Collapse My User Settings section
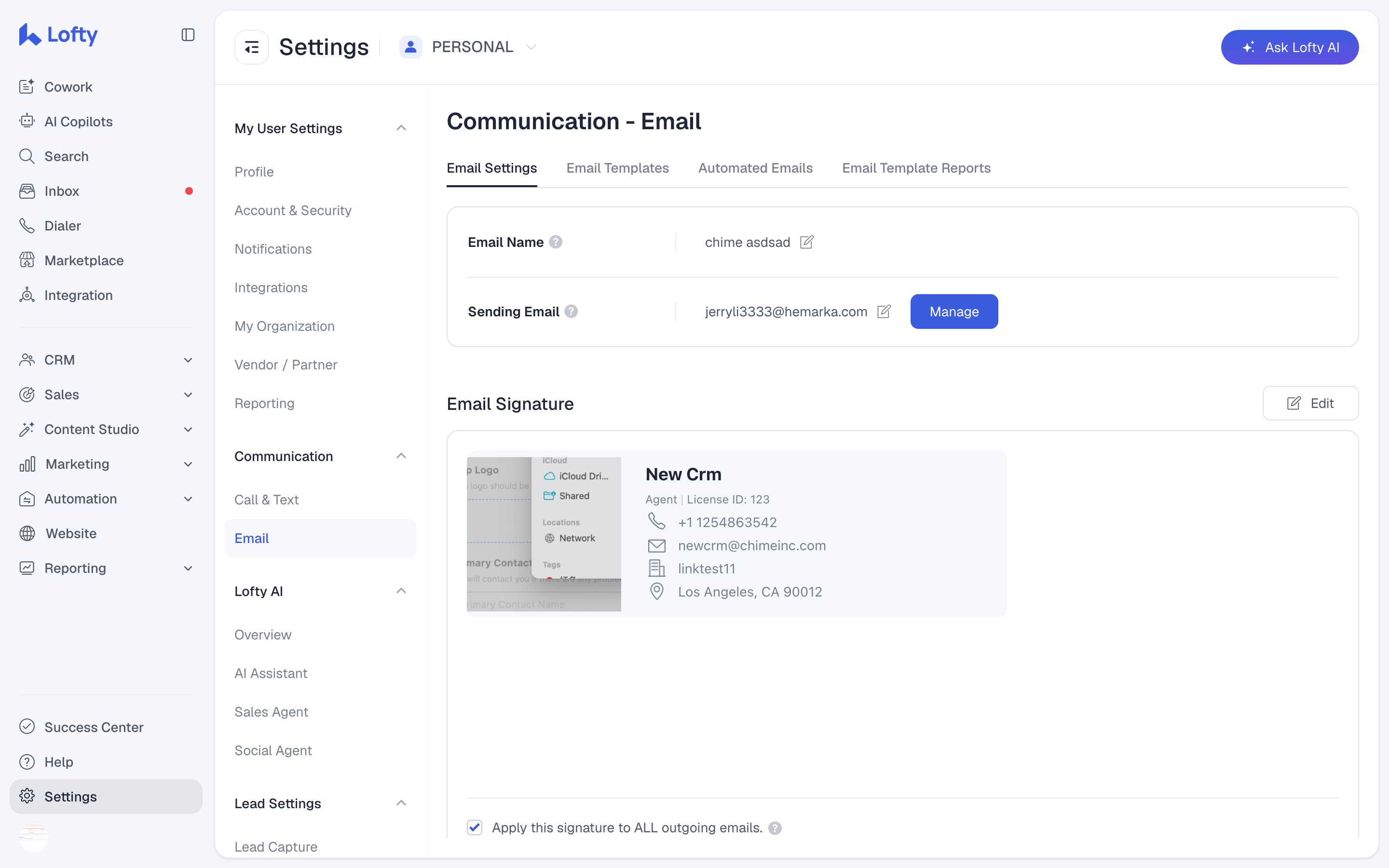 (x=401, y=128)
